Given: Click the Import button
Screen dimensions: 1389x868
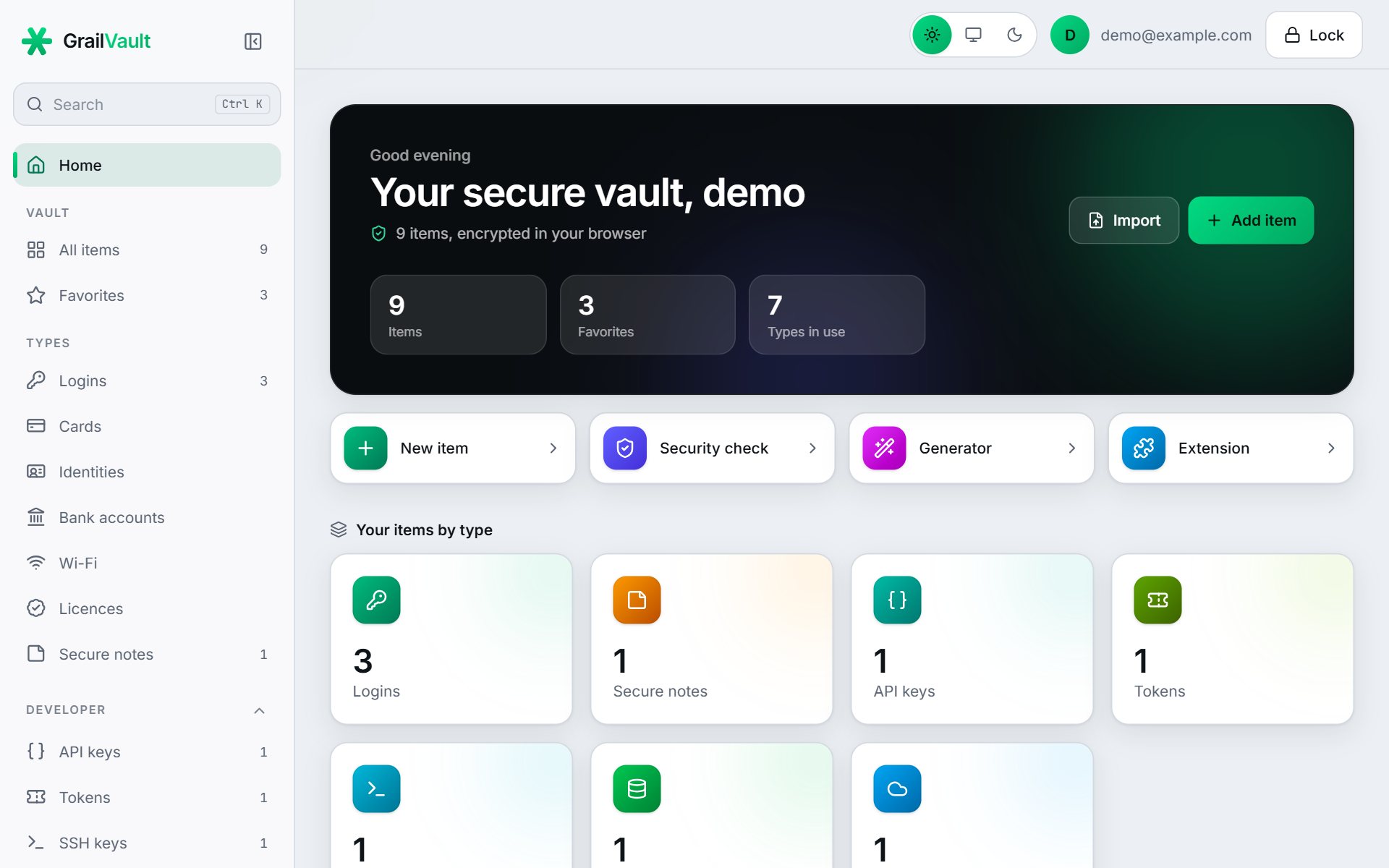Looking at the screenshot, I should (1123, 220).
